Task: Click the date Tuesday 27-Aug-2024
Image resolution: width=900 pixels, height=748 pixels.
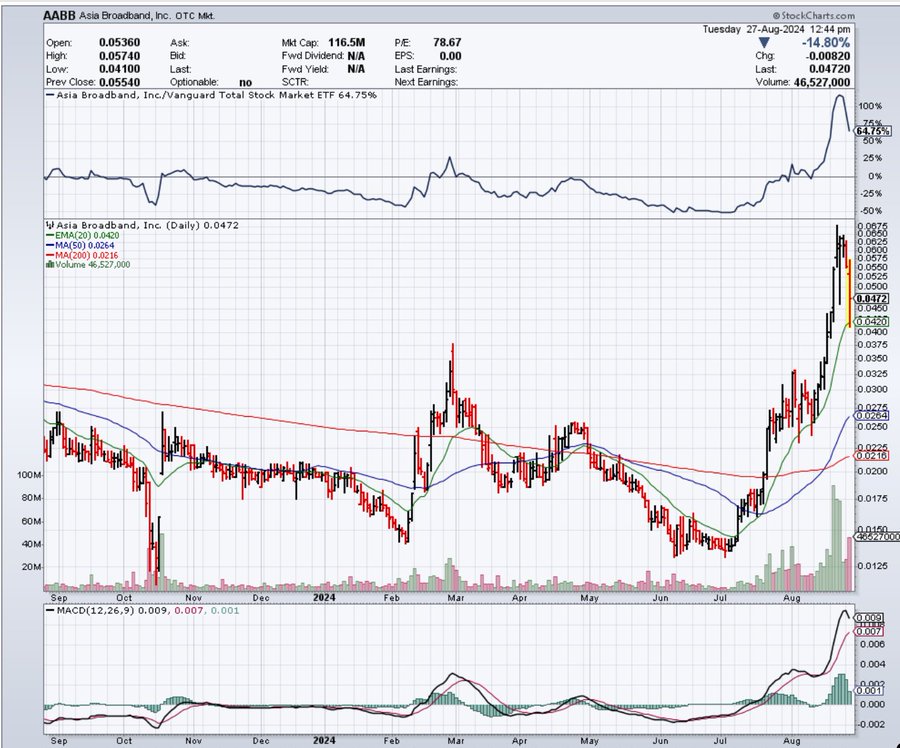Action: (x=752, y=29)
